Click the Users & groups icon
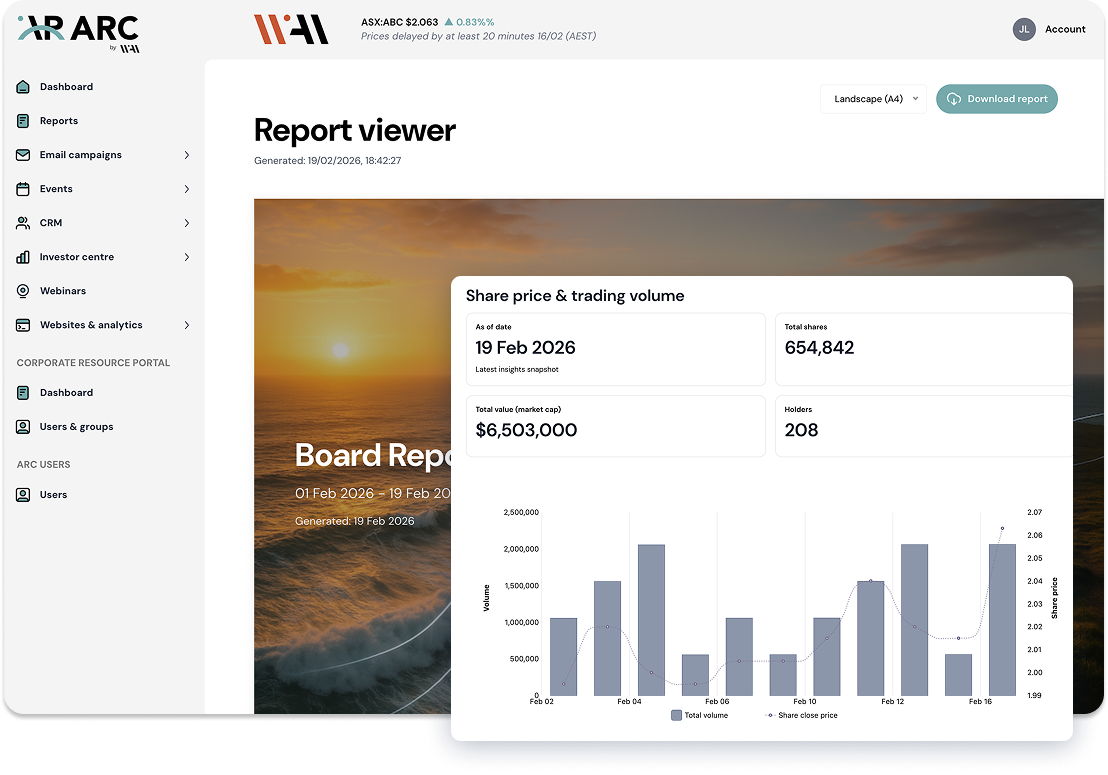1108x775 pixels. pos(23,427)
